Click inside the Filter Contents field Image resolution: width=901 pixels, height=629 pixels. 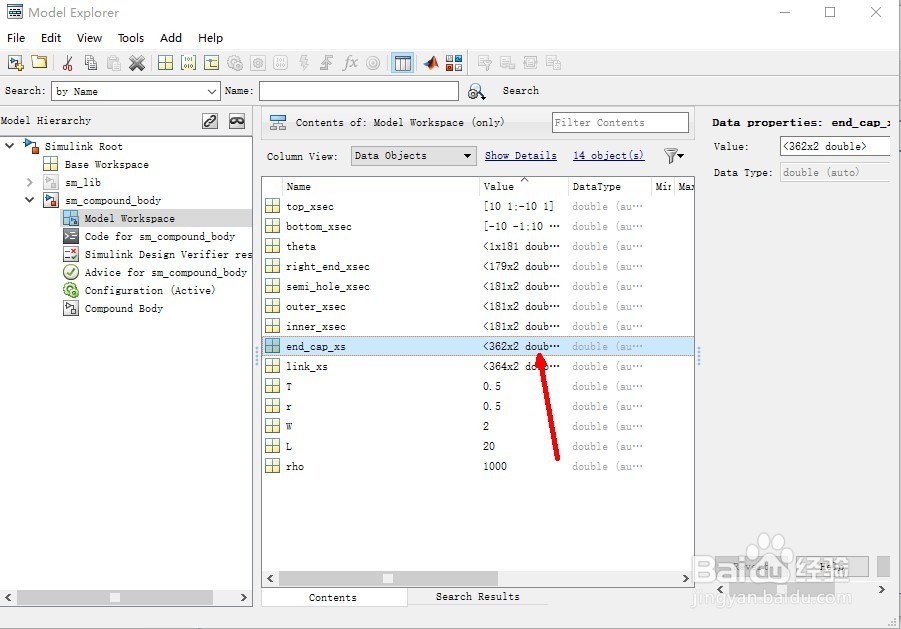pos(619,122)
